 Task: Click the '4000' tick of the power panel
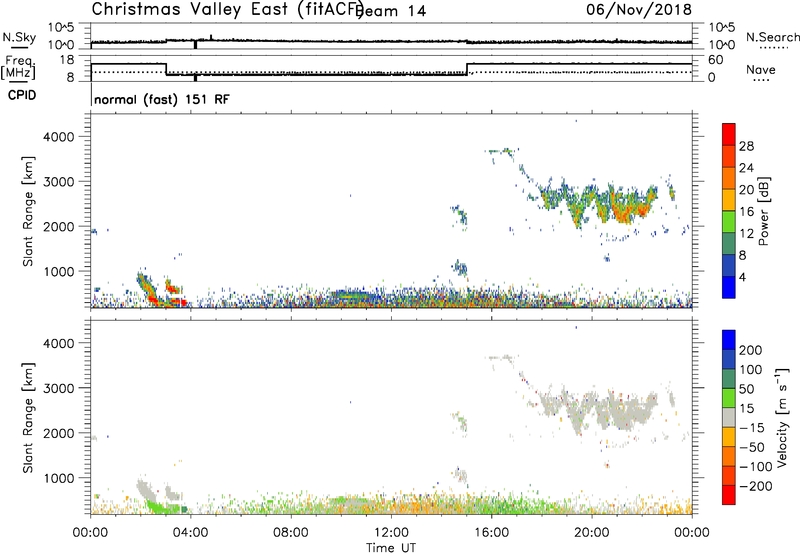pyautogui.click(x=59, y=137)
